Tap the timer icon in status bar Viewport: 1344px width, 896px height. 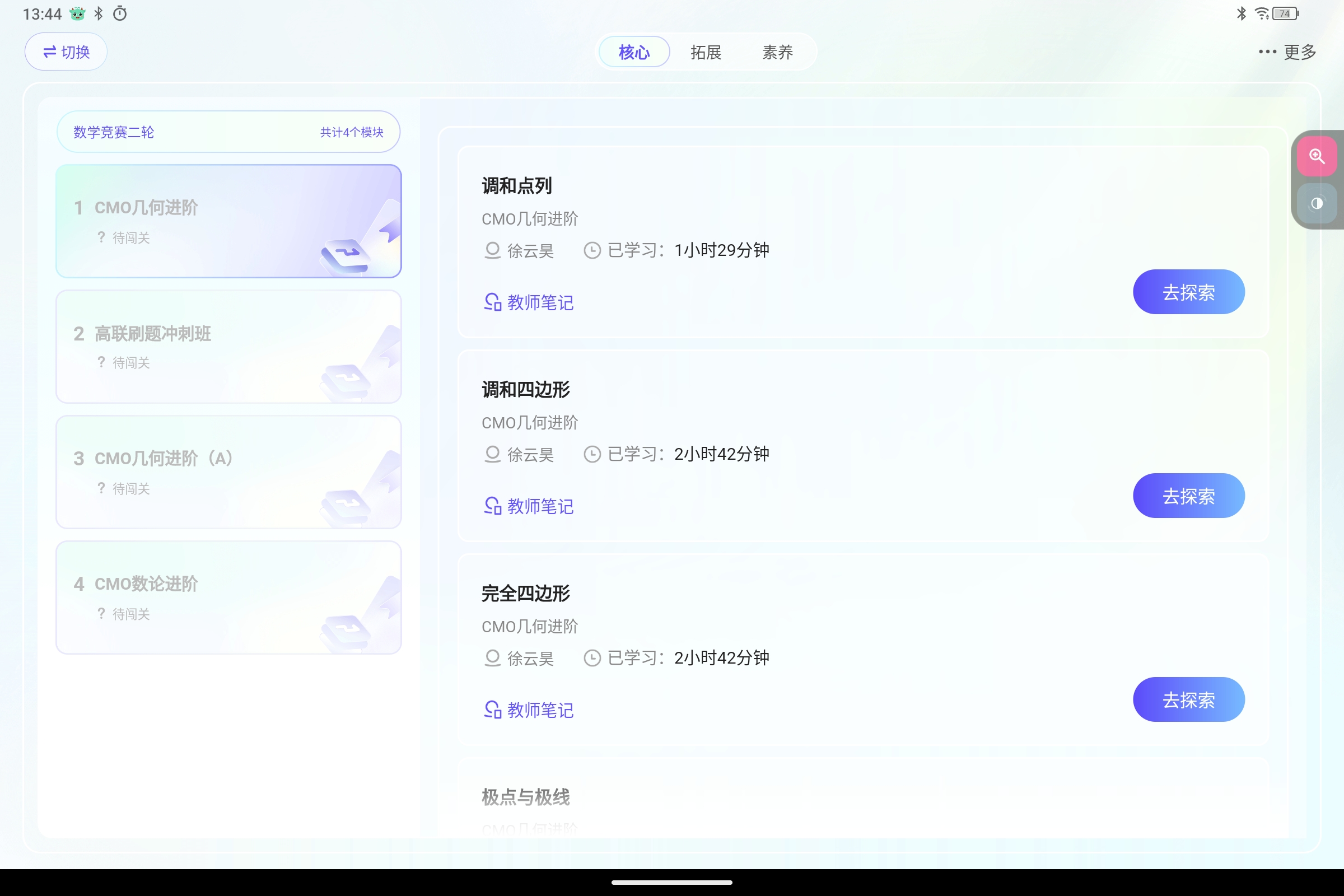[x=120, y=13]
